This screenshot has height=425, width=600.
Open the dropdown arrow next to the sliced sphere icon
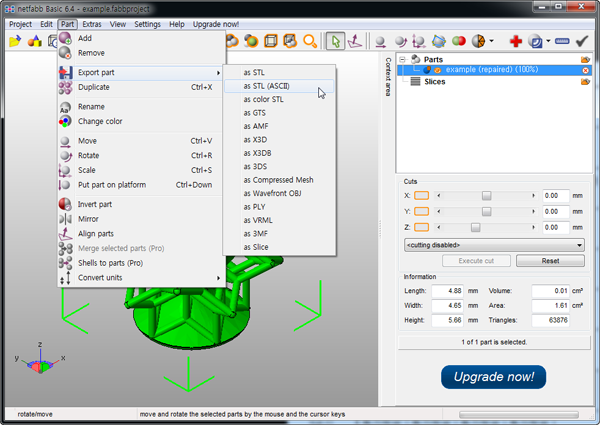pos(491,41)
